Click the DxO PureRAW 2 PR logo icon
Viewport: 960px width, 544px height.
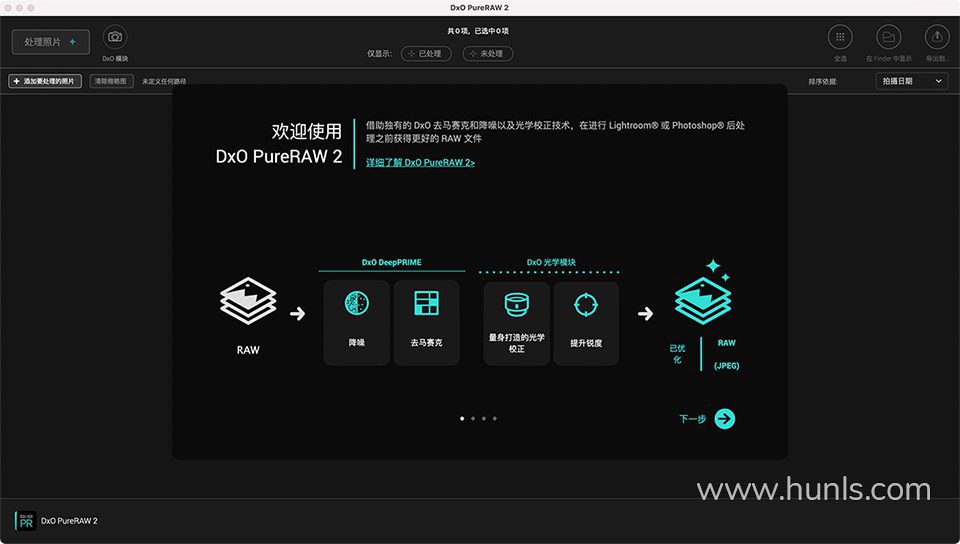coord(26,521)
